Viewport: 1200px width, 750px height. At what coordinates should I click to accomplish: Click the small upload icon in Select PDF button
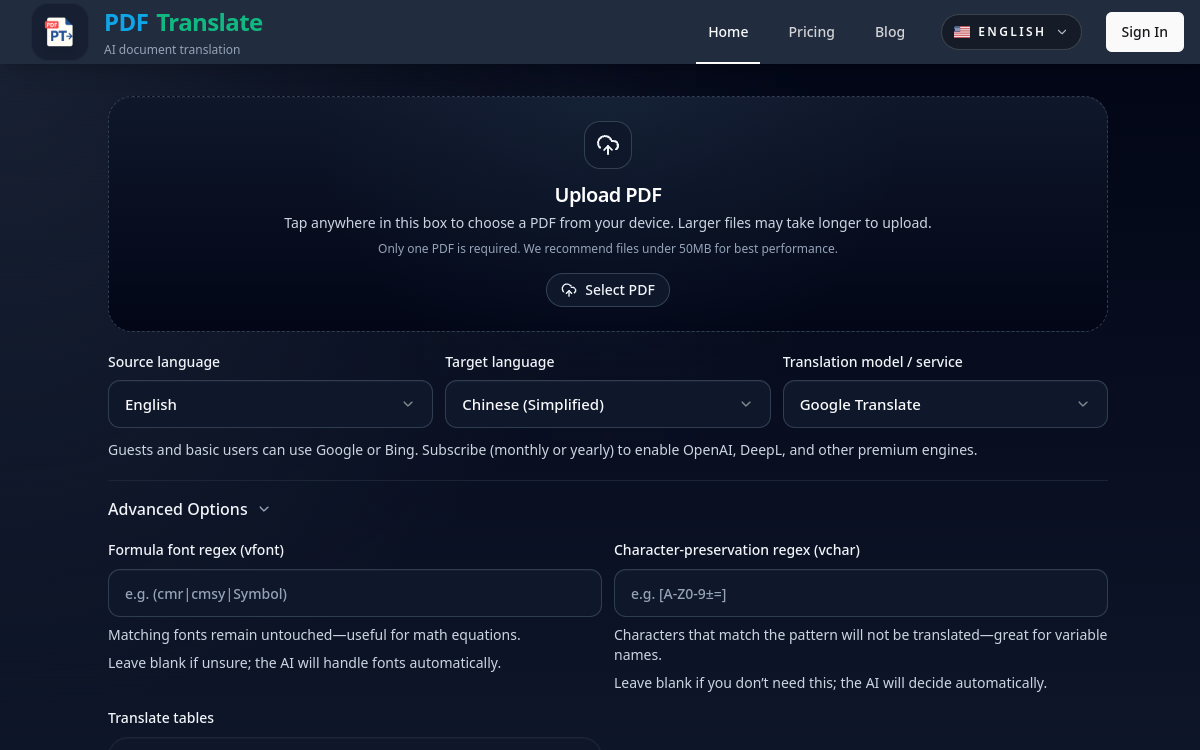(x=569, y=290)
